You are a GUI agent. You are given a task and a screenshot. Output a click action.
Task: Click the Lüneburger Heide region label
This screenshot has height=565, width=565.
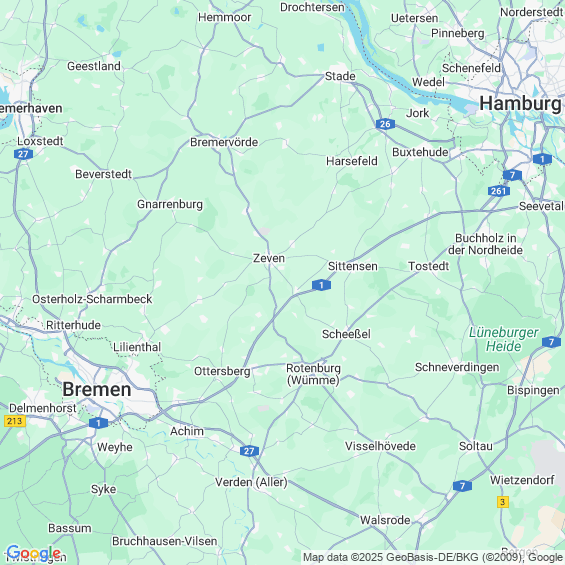click(x=503, y=339)
